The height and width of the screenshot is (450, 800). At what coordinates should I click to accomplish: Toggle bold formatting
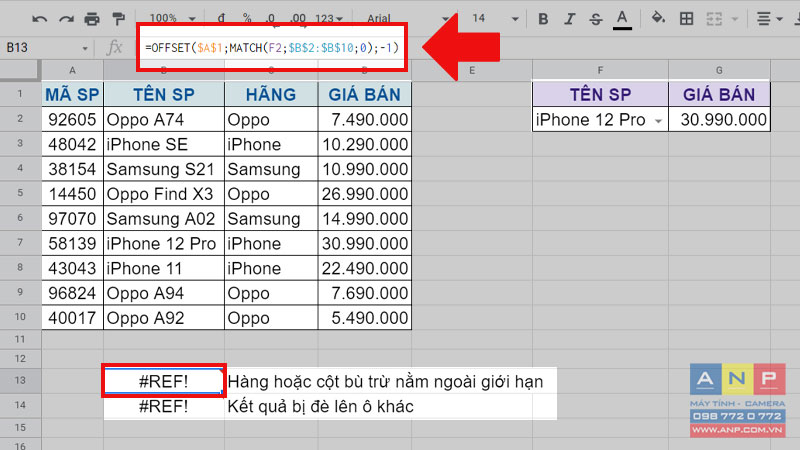(543, 19)
